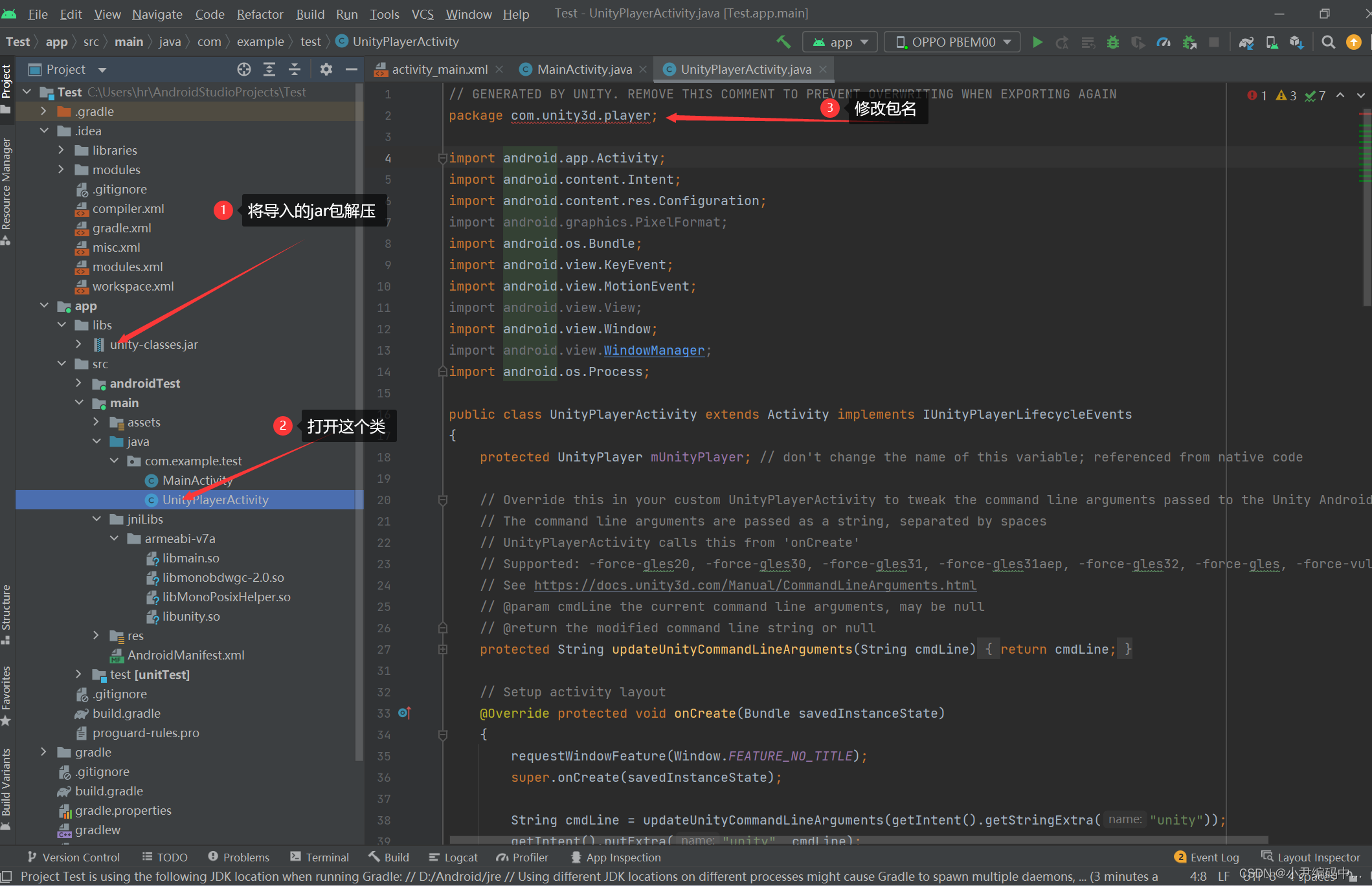
Task: Click the Debug app bug icon
Action: 1113,42
